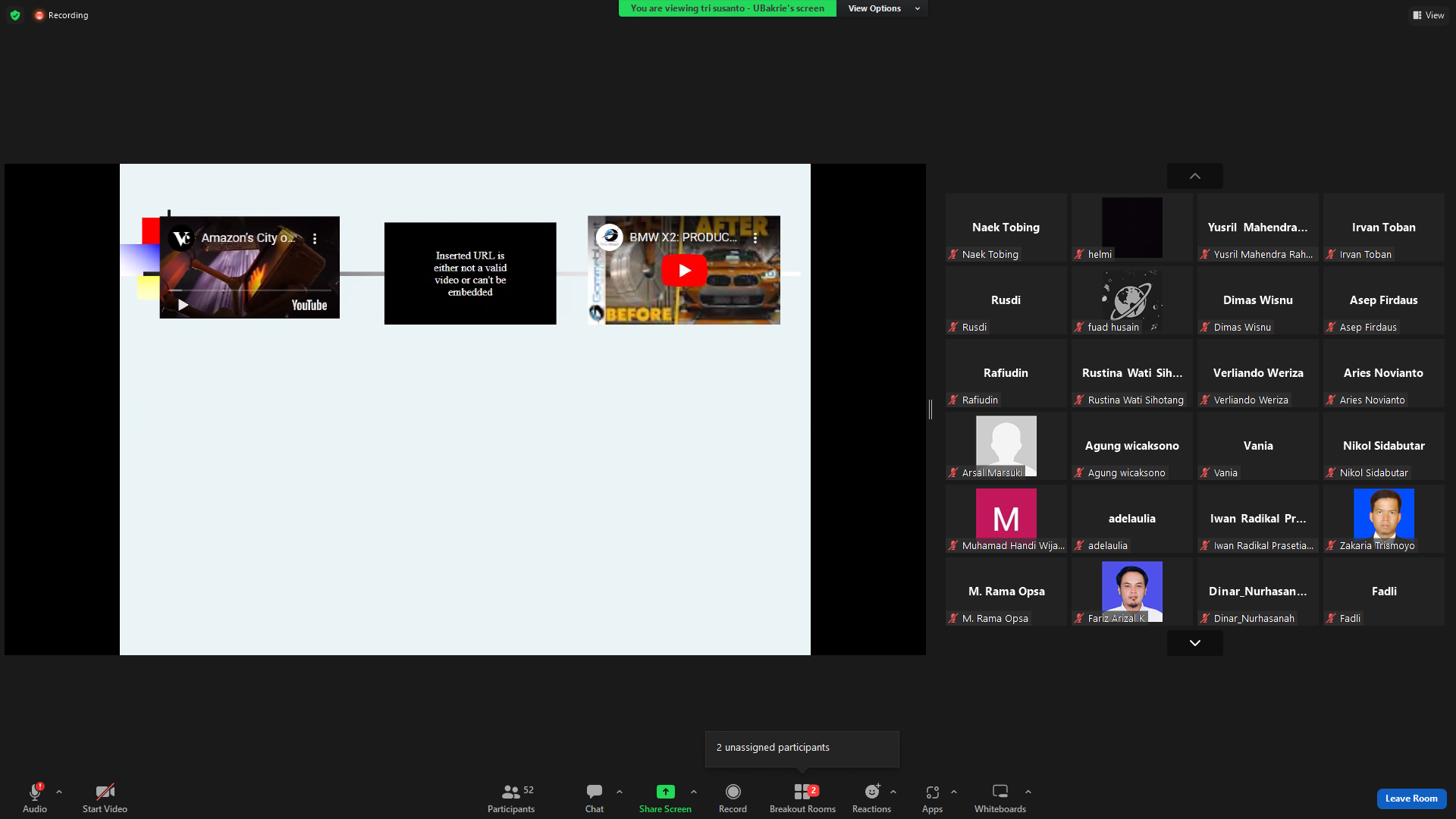The image size is (1456, 819).
Task: Click Vania's muted microphone icon
Action: (1205, 472)
